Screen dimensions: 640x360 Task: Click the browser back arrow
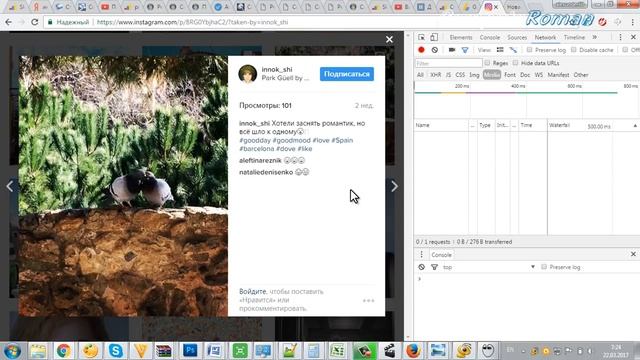click(9, 22)
